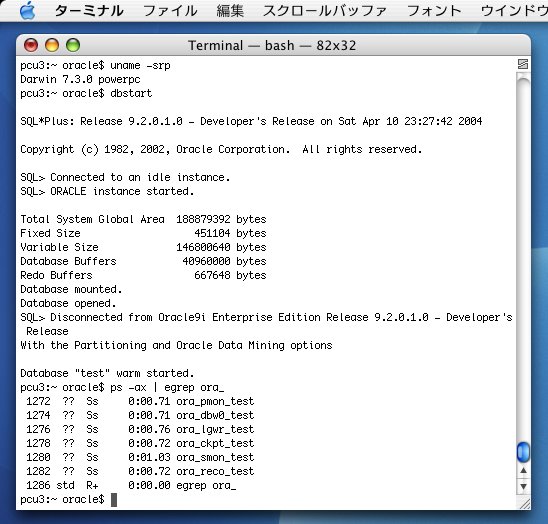Image resolution: width=548 pixels, height=524 pixels.
Task: Click the green zoom window button
Action: click(73, 45)
